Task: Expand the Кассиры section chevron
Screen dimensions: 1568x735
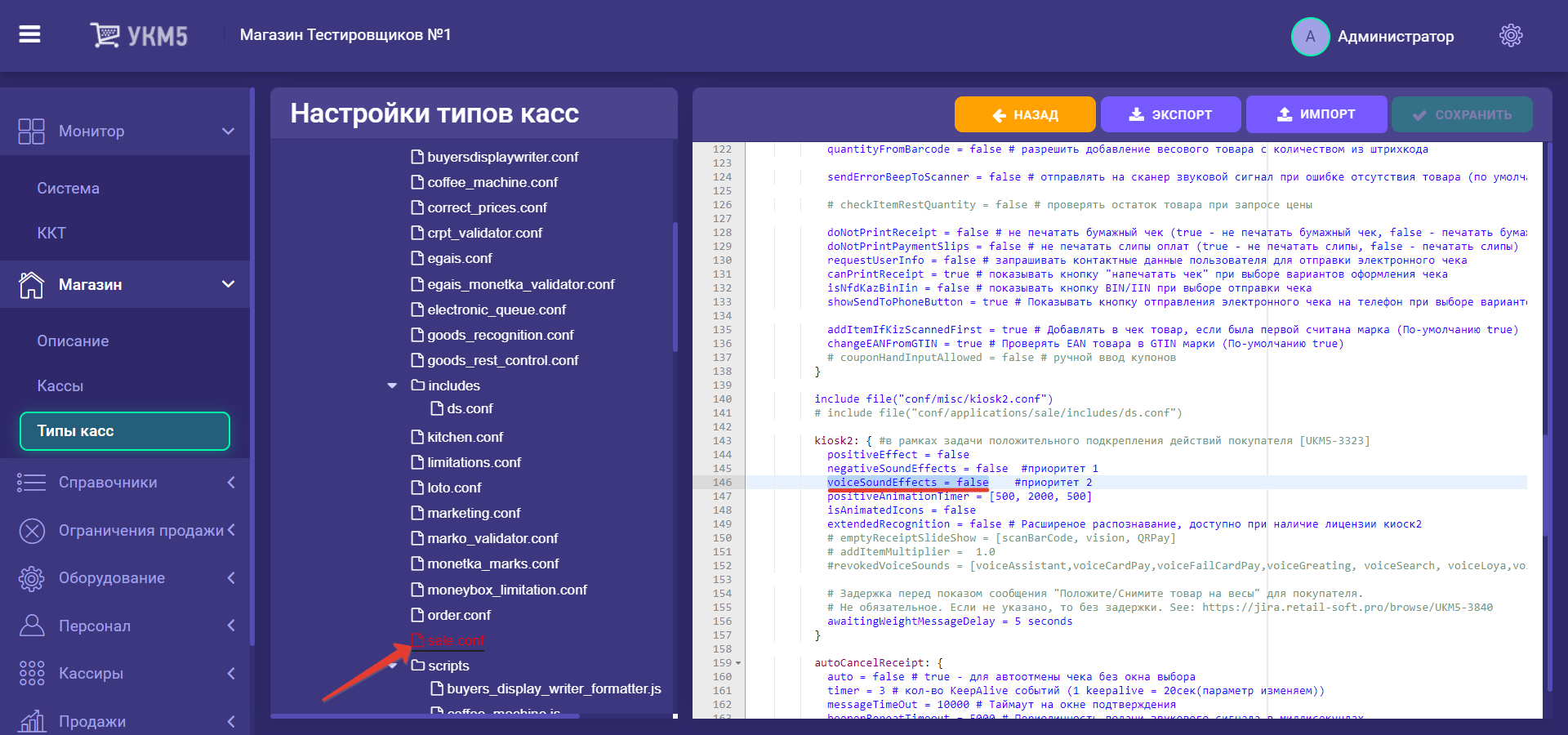Action: (x=231, y=673)
